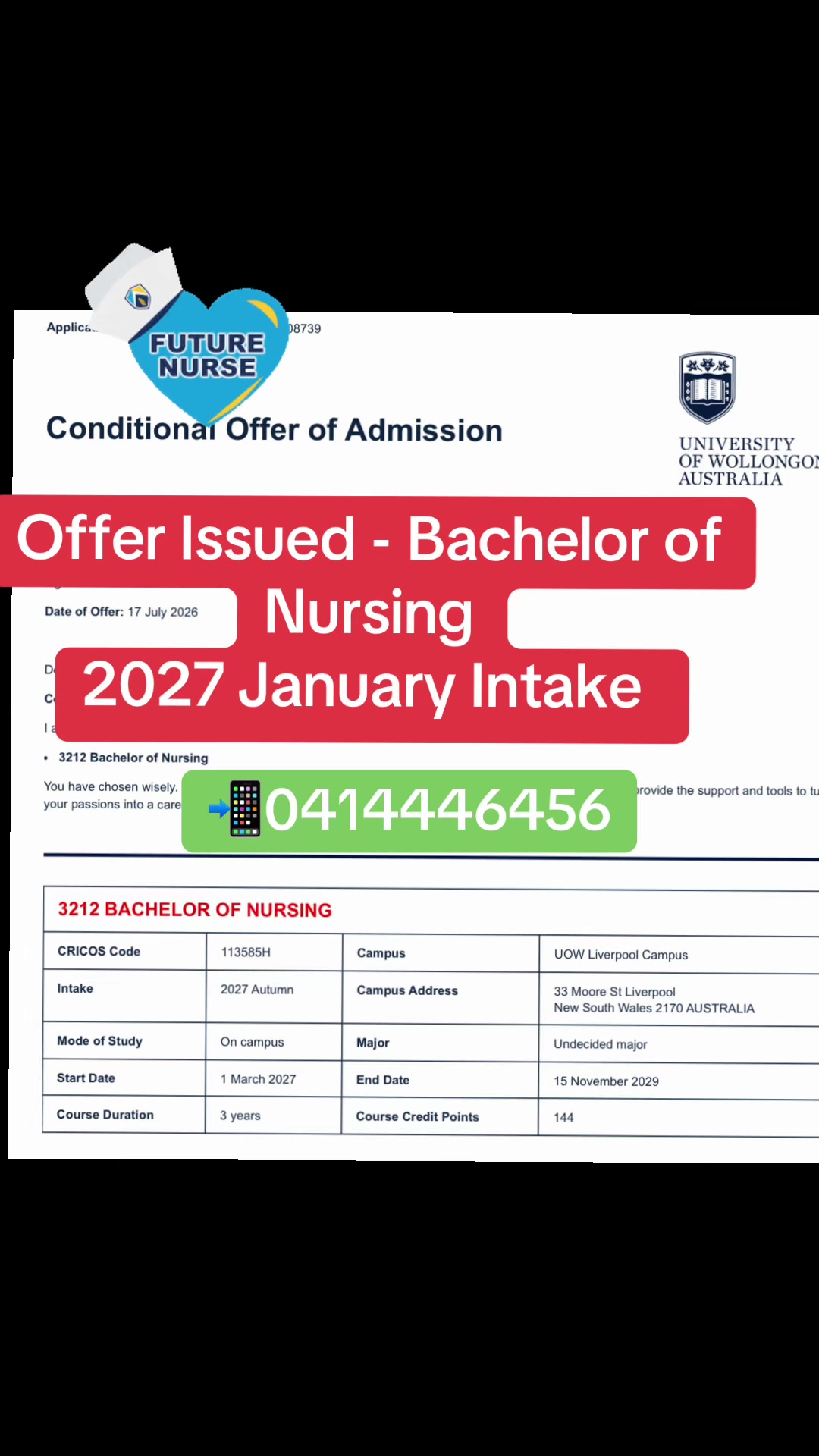The image size is (819, 1456).
Task: Click the 'Conditional Offer of Admission' heading
Action: (275, 429)
